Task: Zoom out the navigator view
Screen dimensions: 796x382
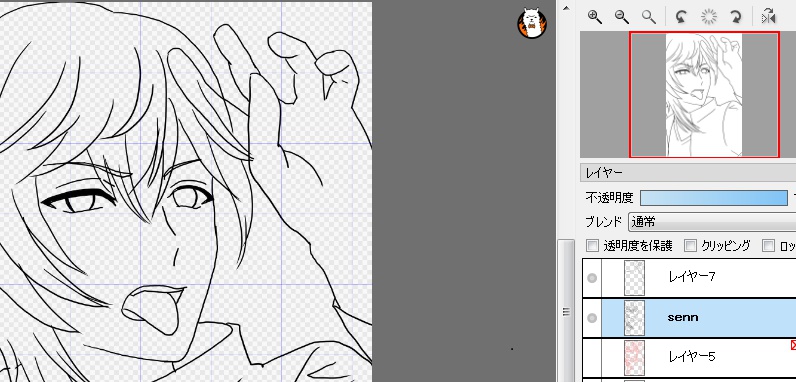Action: point(622,17)
